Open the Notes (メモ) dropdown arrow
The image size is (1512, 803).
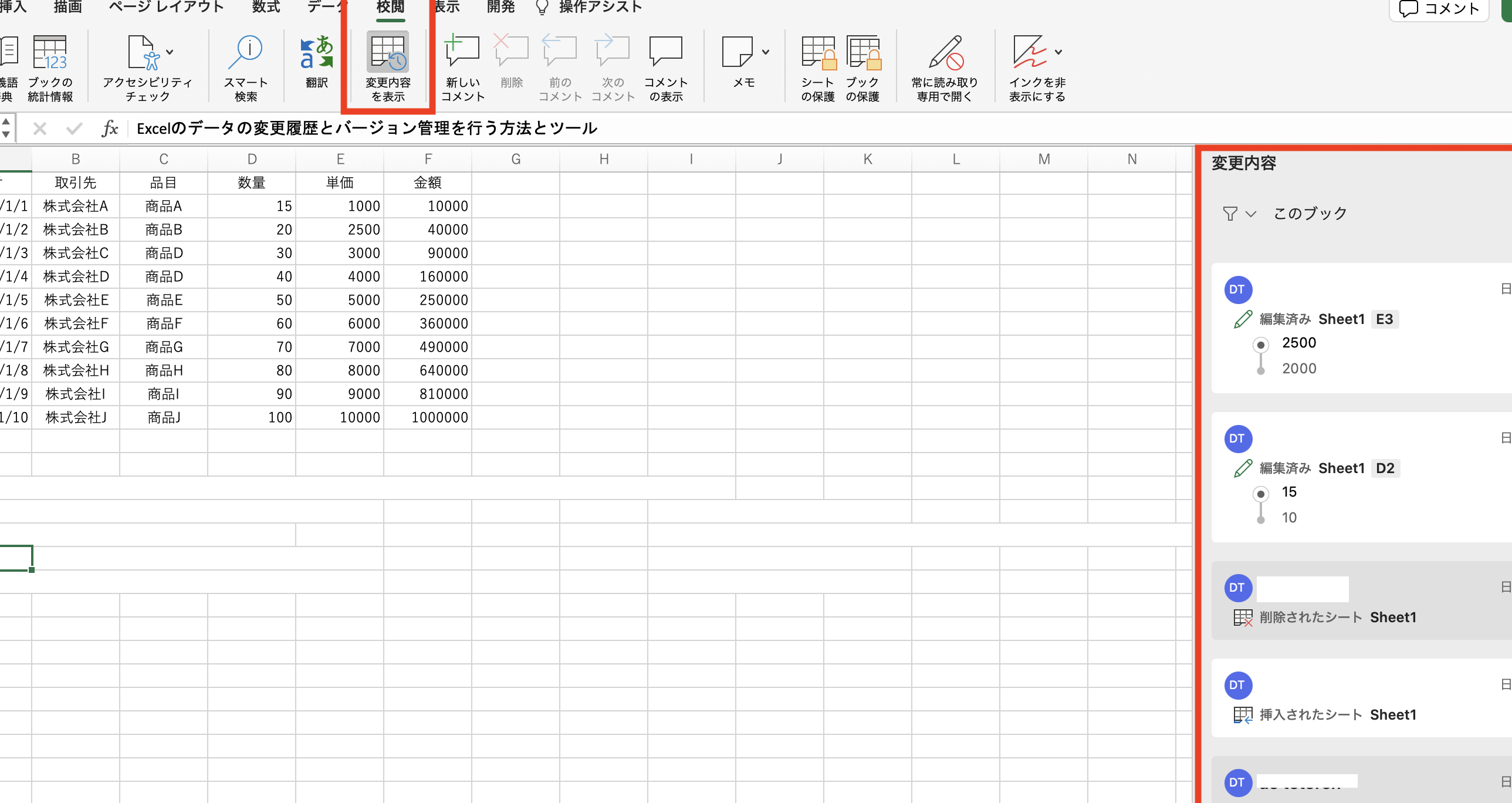point(766,52)
